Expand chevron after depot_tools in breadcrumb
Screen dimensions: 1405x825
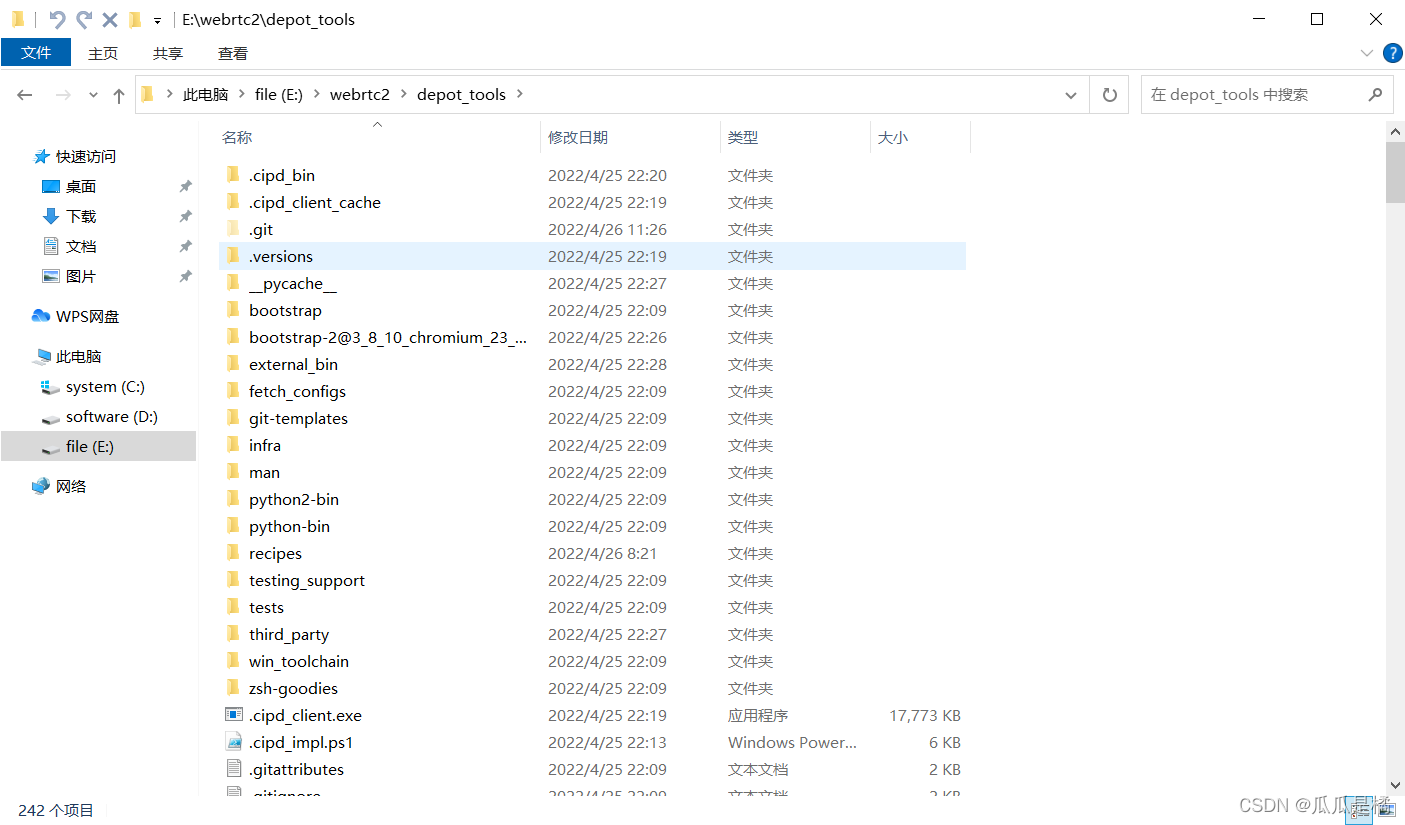click(x=520, y=94)
